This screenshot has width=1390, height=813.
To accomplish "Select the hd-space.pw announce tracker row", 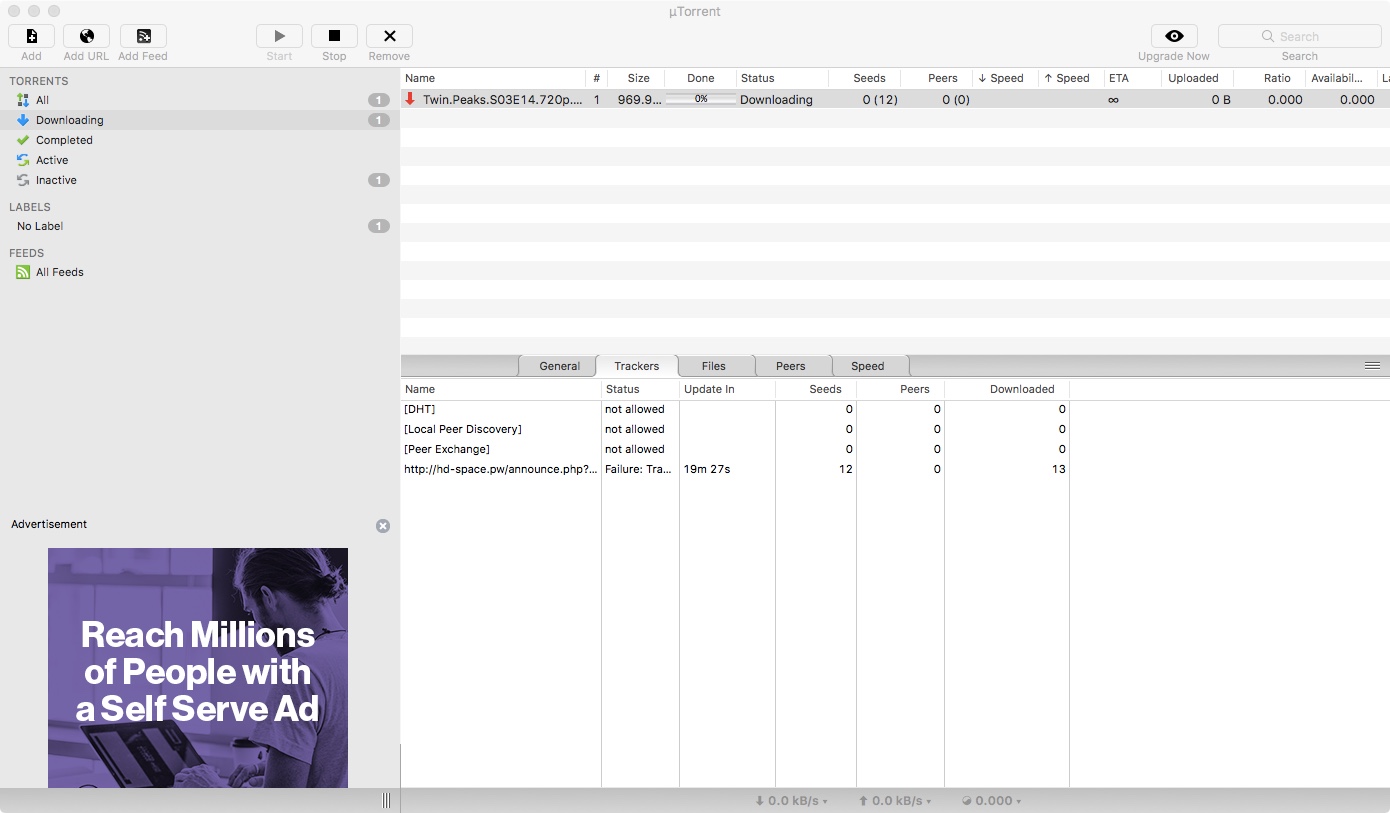I will [x=735, y=469].
